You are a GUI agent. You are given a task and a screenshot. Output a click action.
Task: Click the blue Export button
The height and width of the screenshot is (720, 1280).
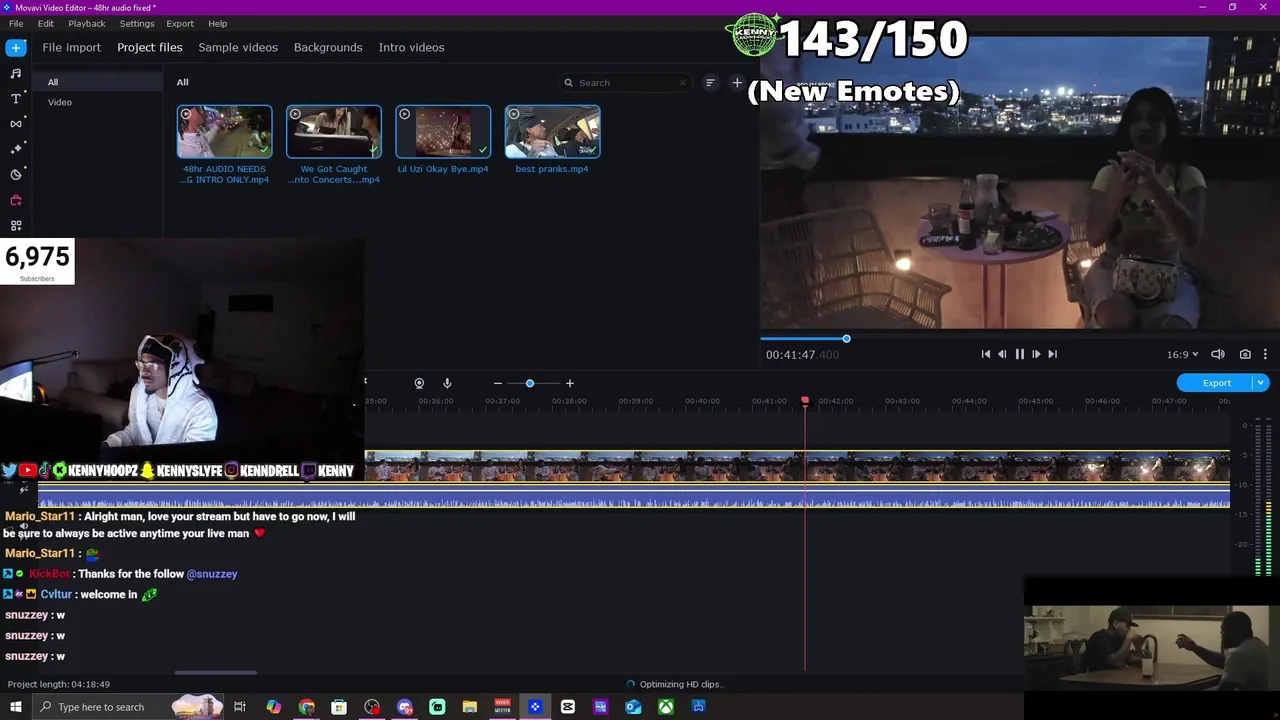[1216, 383]
